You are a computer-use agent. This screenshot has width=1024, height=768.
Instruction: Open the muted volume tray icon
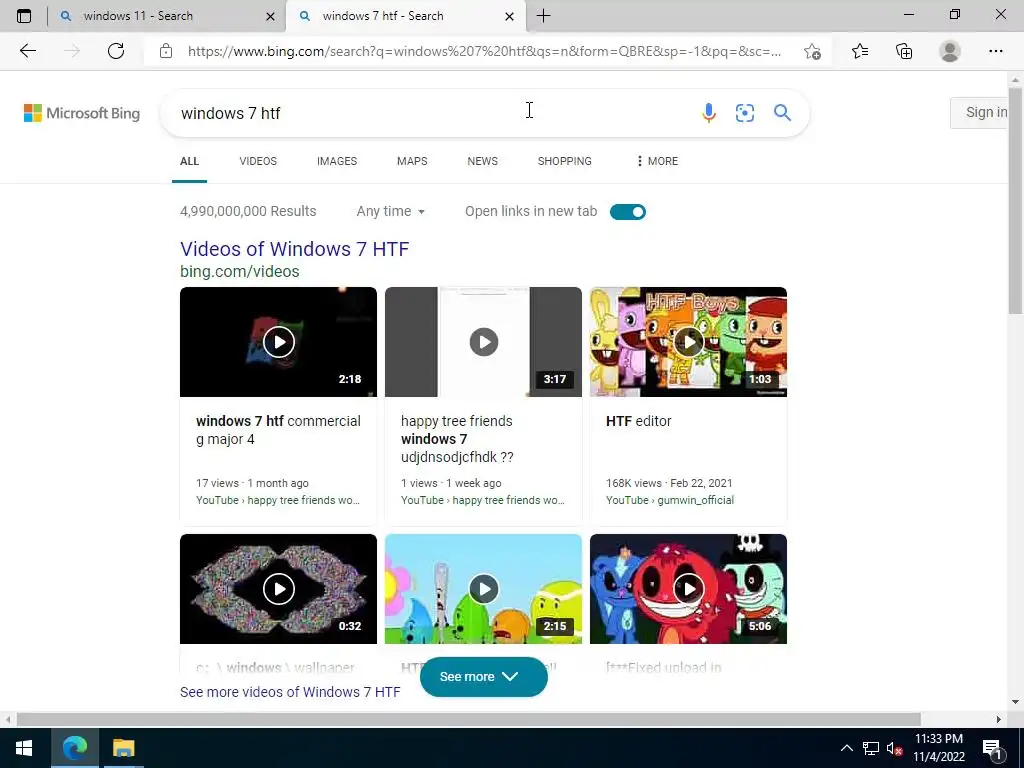pos(894,748)
